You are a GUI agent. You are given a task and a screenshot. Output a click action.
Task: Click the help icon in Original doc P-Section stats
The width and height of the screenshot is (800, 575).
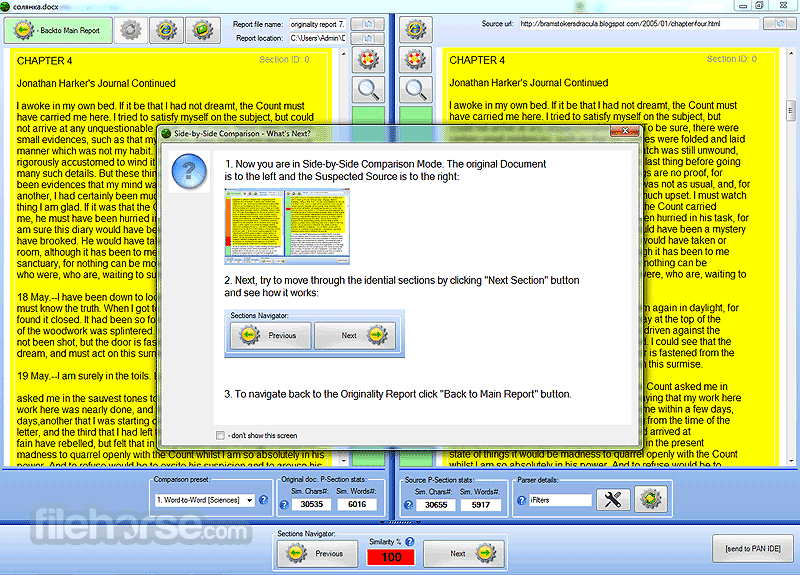284,505
